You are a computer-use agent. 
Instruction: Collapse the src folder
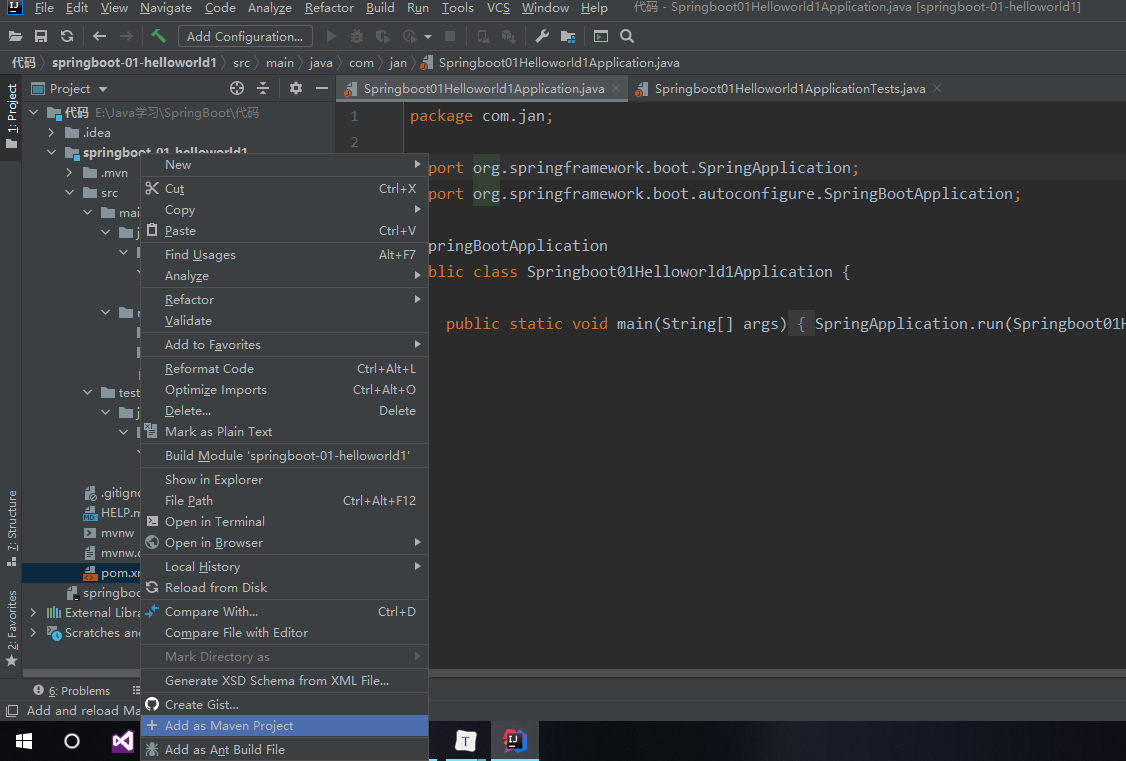coord(70,192)
